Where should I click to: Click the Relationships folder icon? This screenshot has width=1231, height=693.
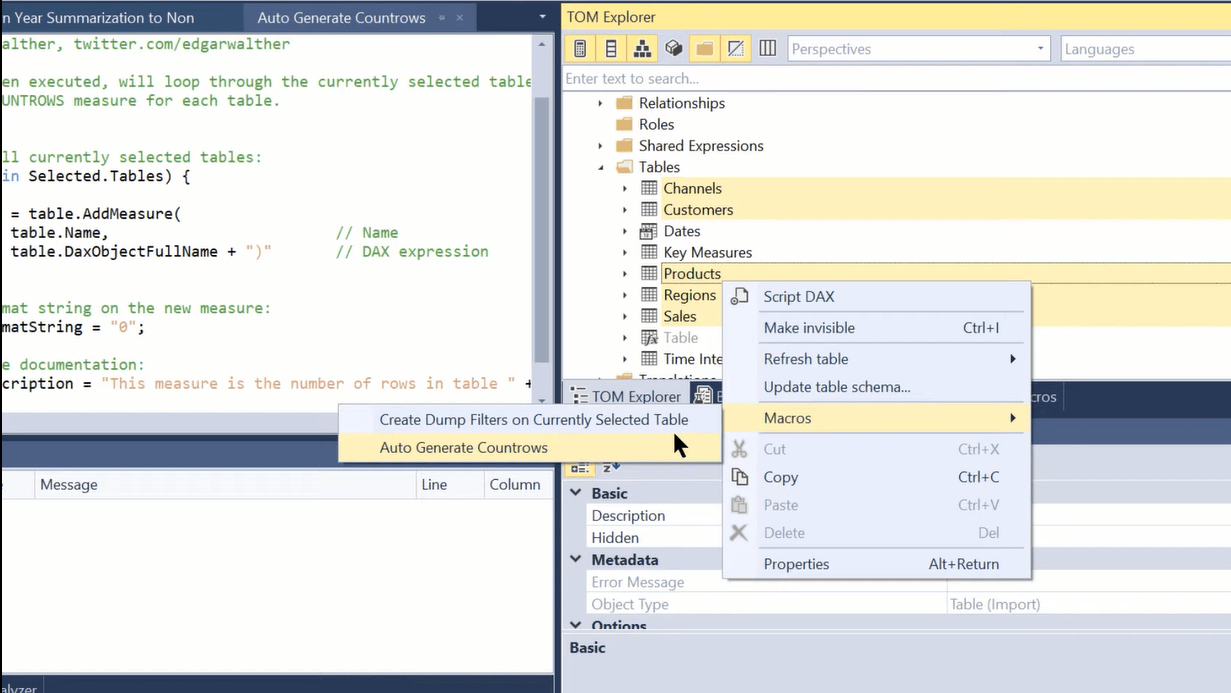(625, 103)
